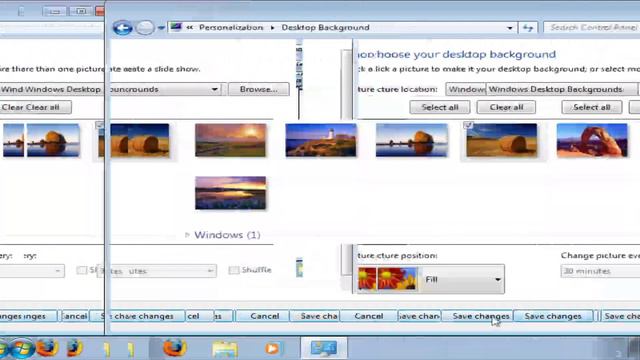This screenshot has width=640, height=360.
Task: Go to Personalization in the breadcrumb
Action: pos(231,27)
